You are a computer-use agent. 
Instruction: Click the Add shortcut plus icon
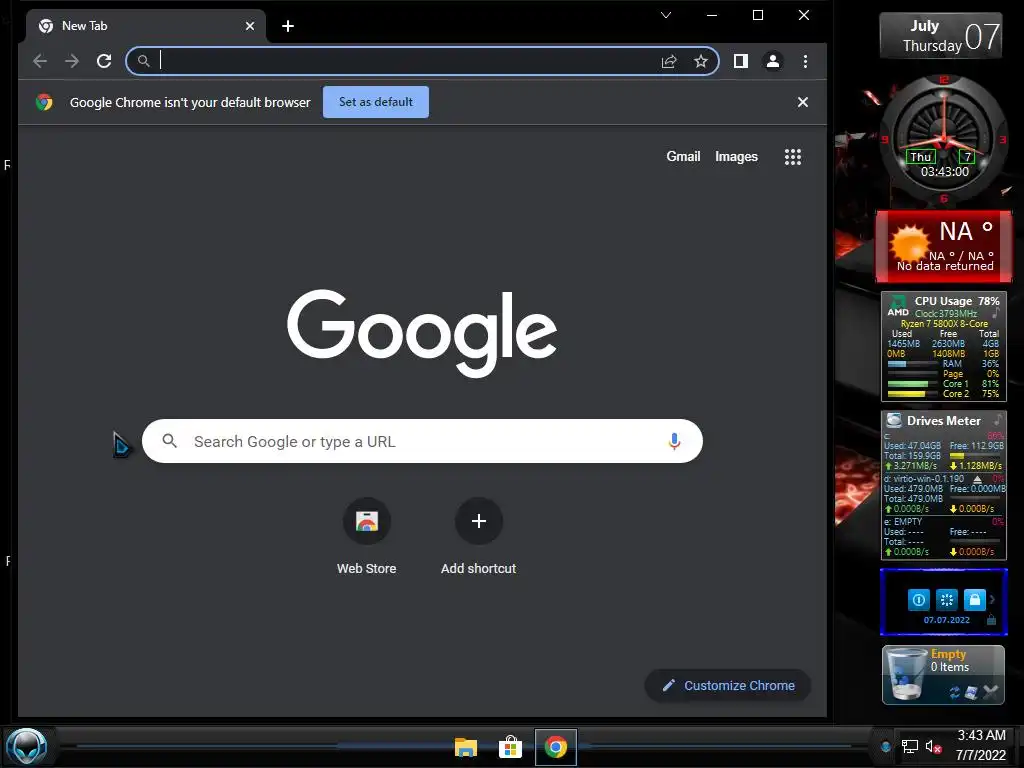click(x=479, y=521)
